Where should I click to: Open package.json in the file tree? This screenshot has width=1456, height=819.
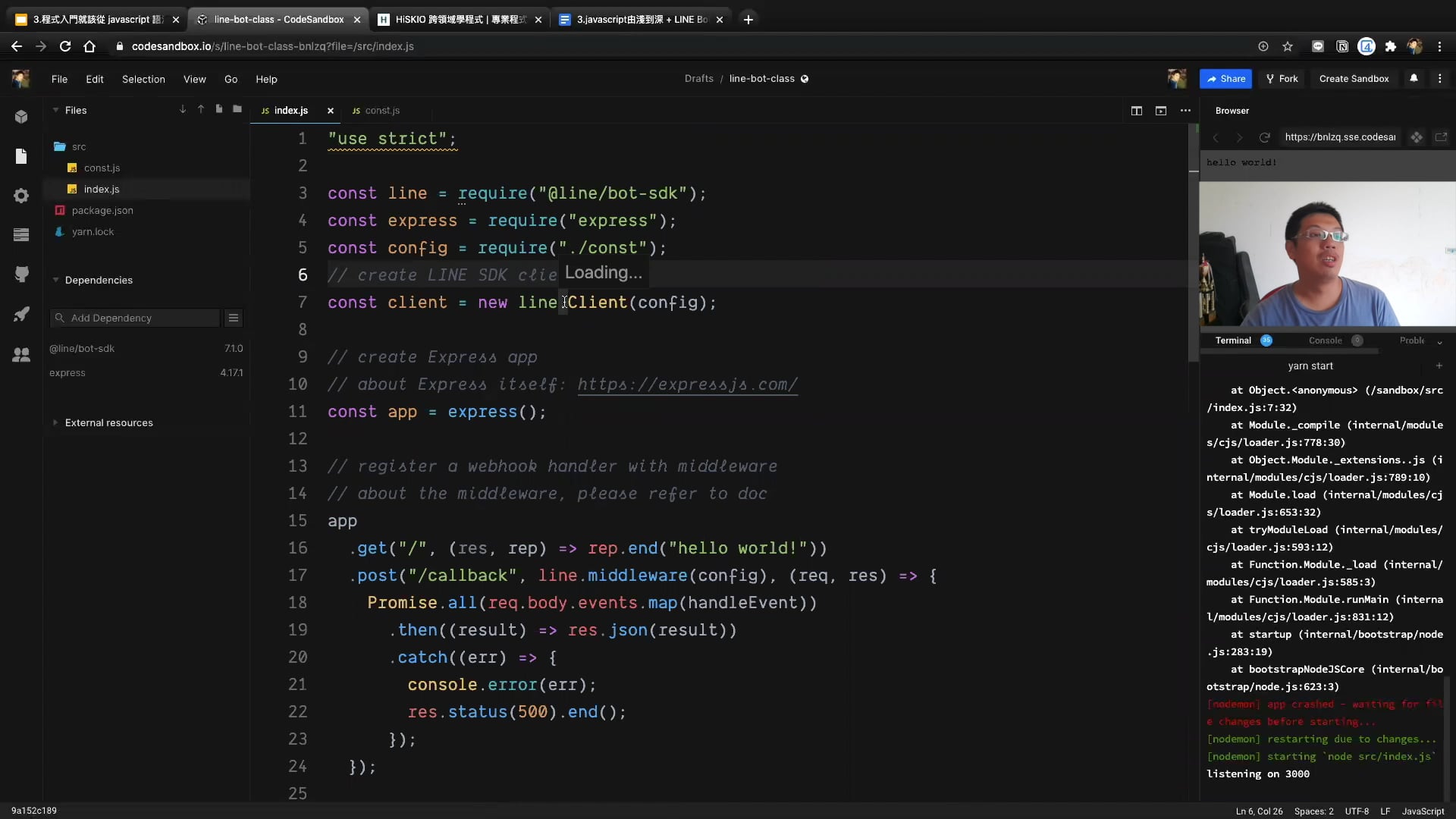(x=102, y=210)
